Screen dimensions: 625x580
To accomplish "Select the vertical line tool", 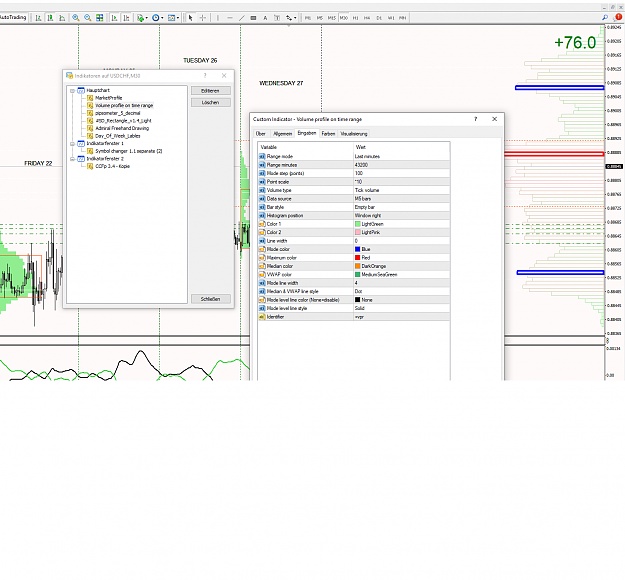I will (218, 18).
